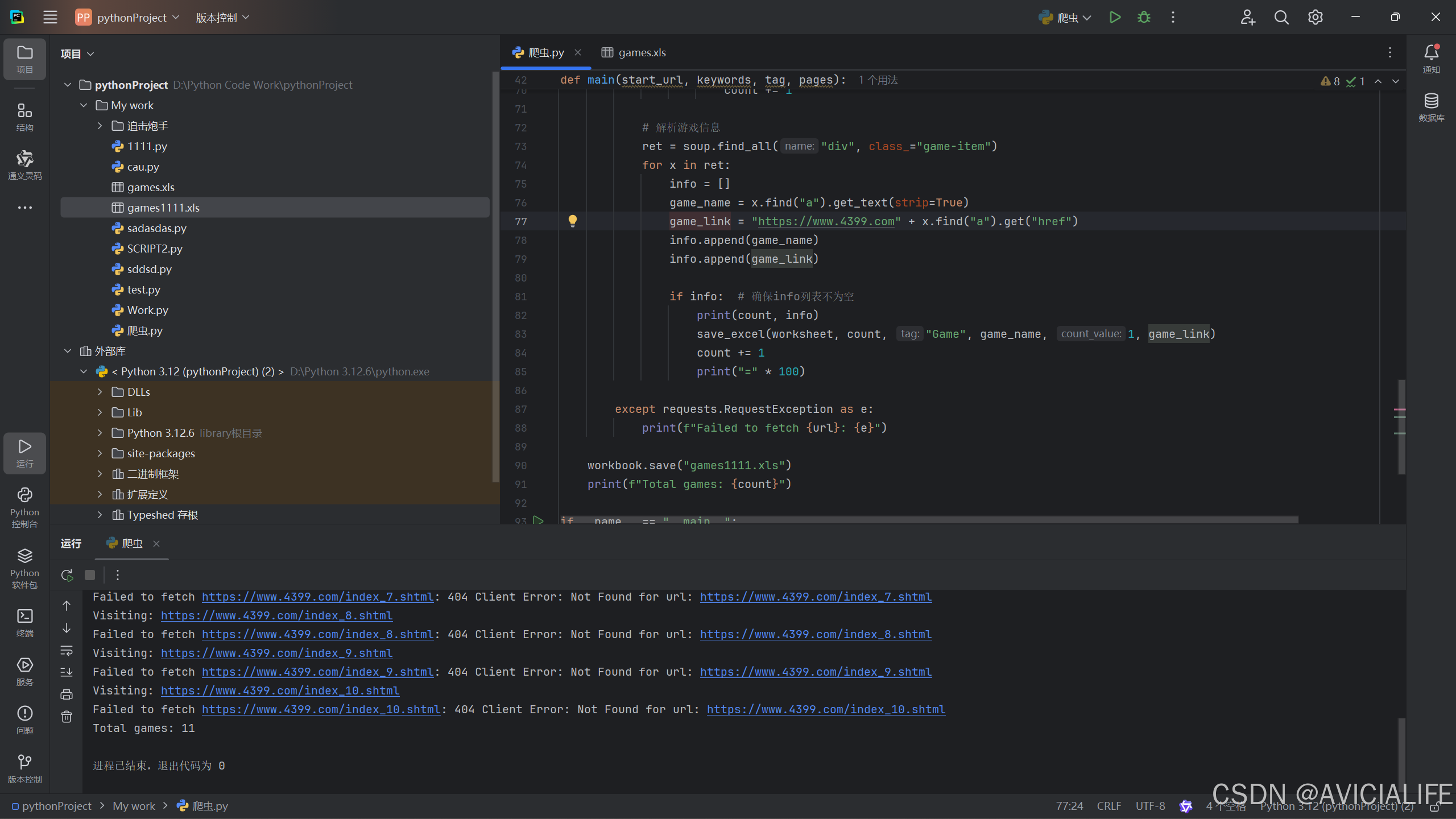The image size is (1456, 819).
Task: Open the Python Packages tool window
Action: [x=24, y=568]
